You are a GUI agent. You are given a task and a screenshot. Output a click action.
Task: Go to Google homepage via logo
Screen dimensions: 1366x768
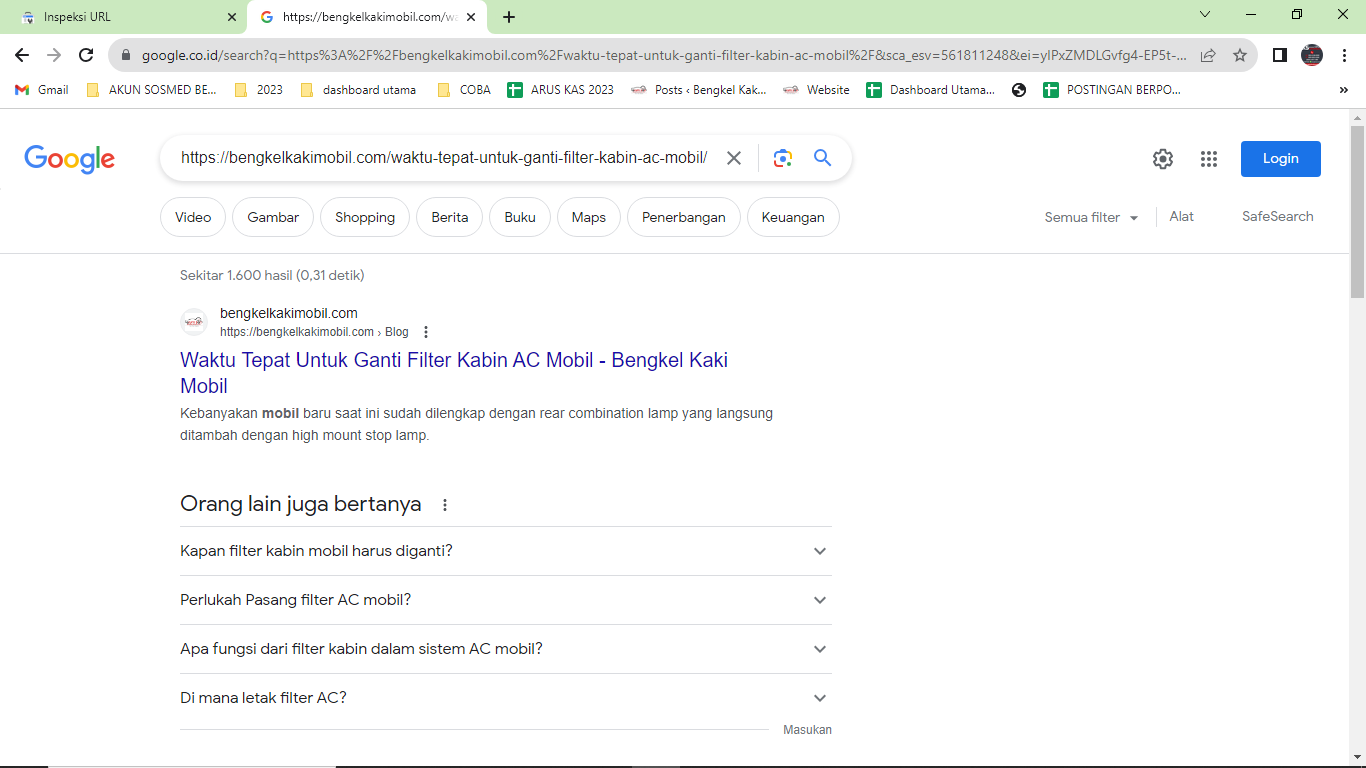point(70,159)
